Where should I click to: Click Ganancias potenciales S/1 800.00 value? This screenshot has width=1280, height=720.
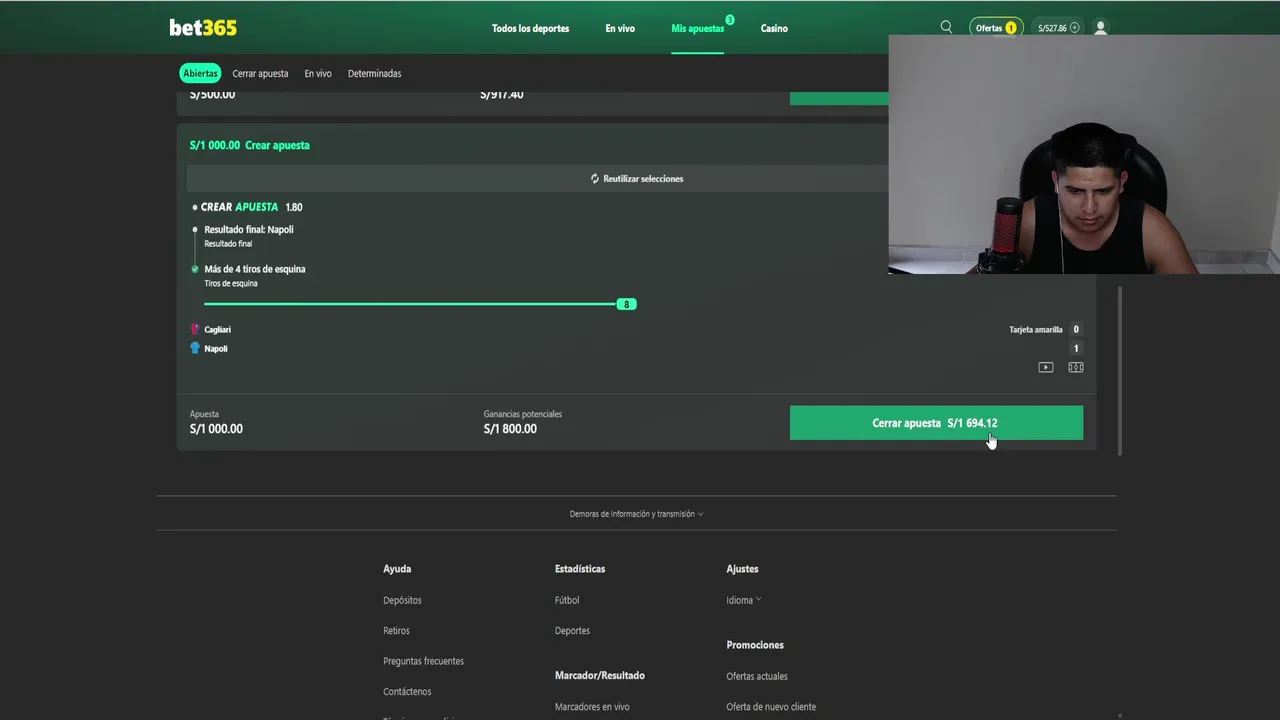click(510, 429)
